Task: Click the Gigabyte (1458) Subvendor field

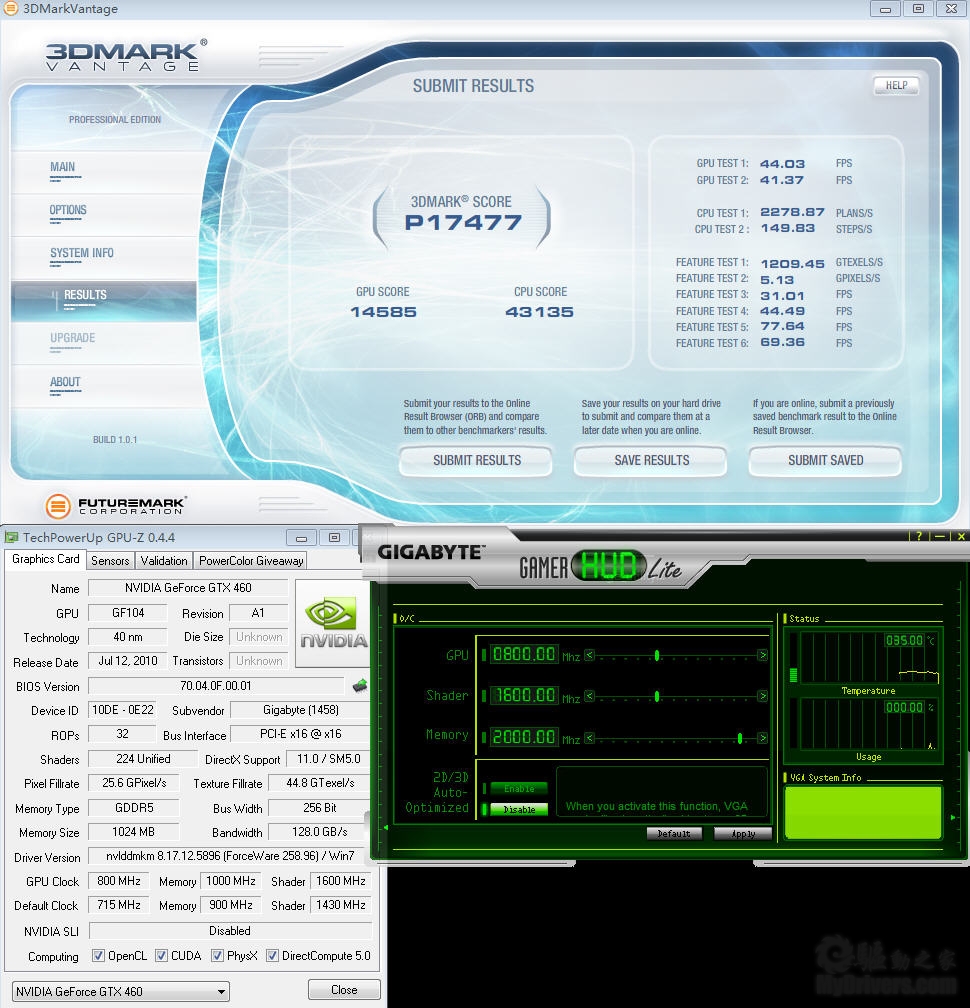Action: point(300,710)
